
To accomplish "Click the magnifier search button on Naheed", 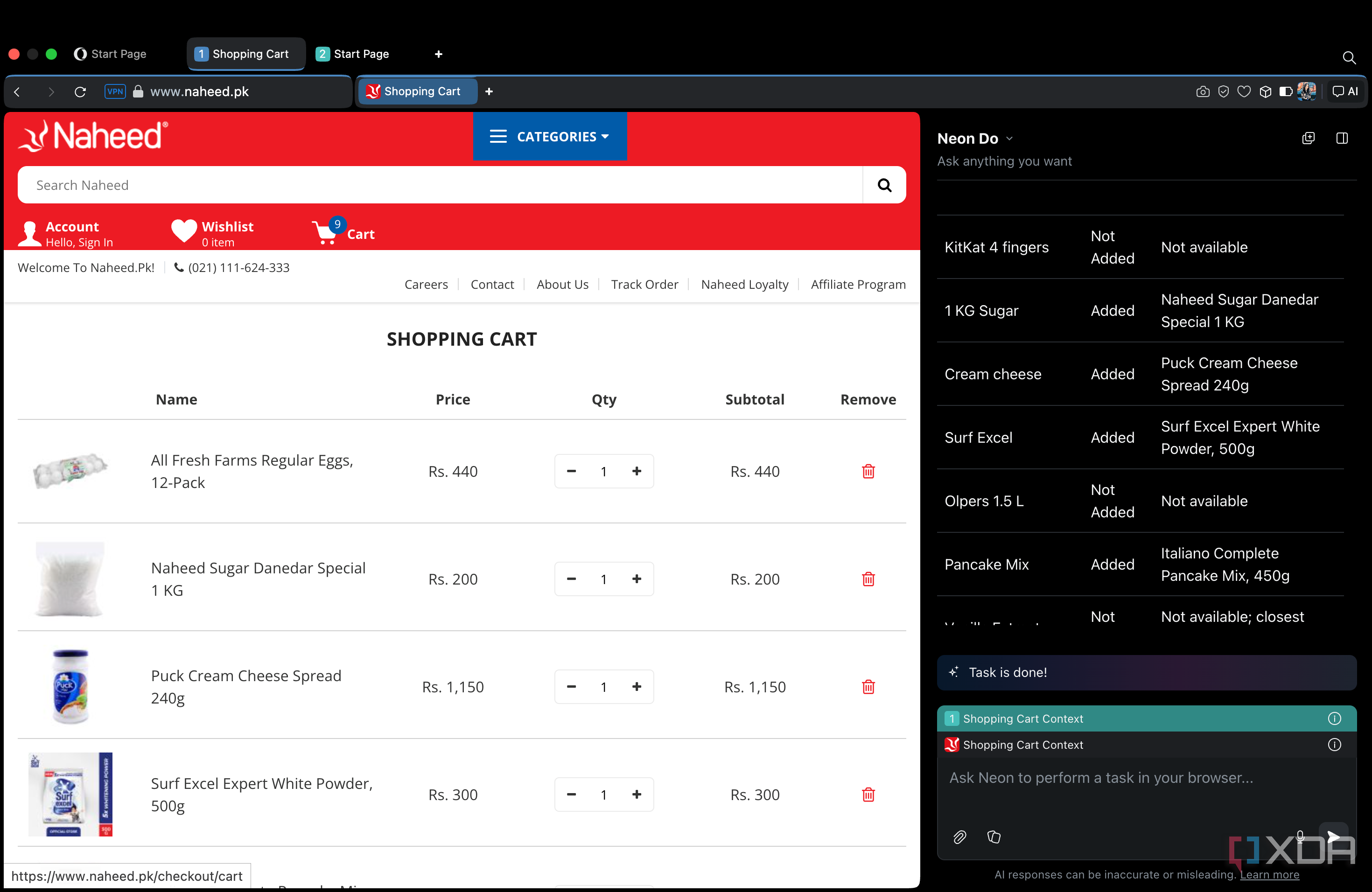I will coord(884,185).
